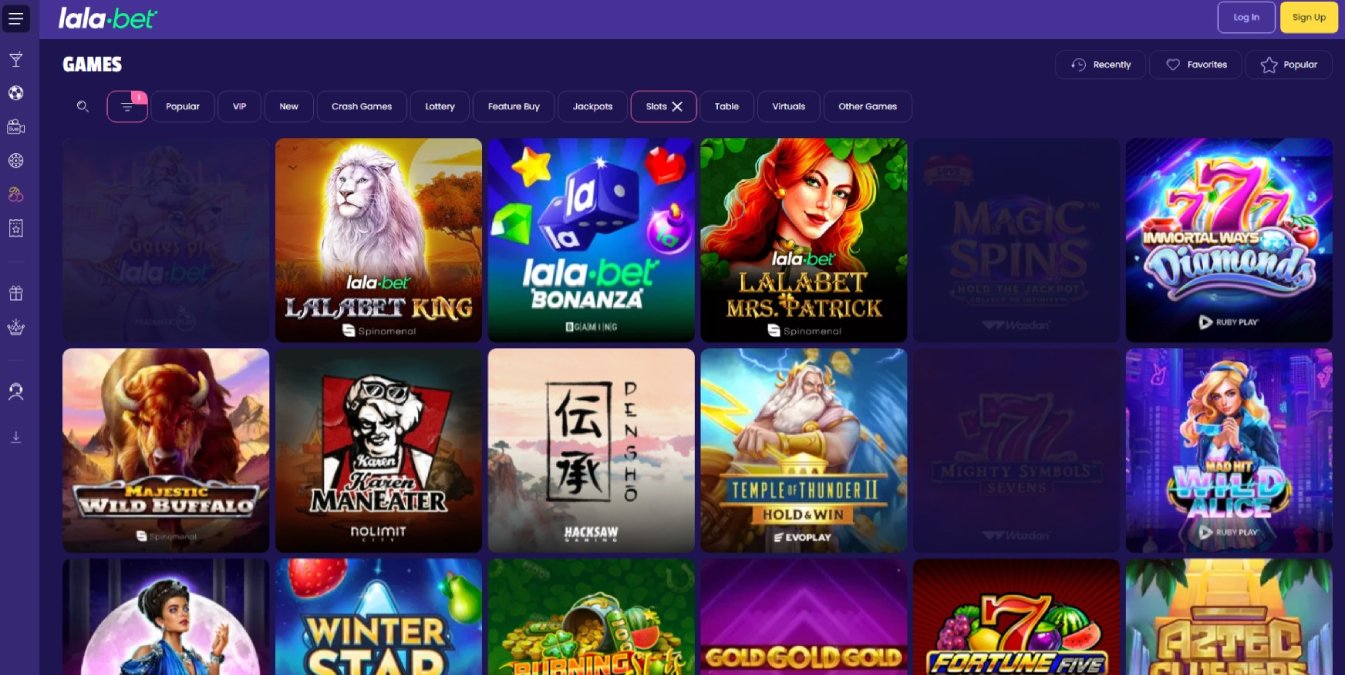1345x675 pixels.
Task: Click the yellow Sign Up button
Action: point(1309,17)
